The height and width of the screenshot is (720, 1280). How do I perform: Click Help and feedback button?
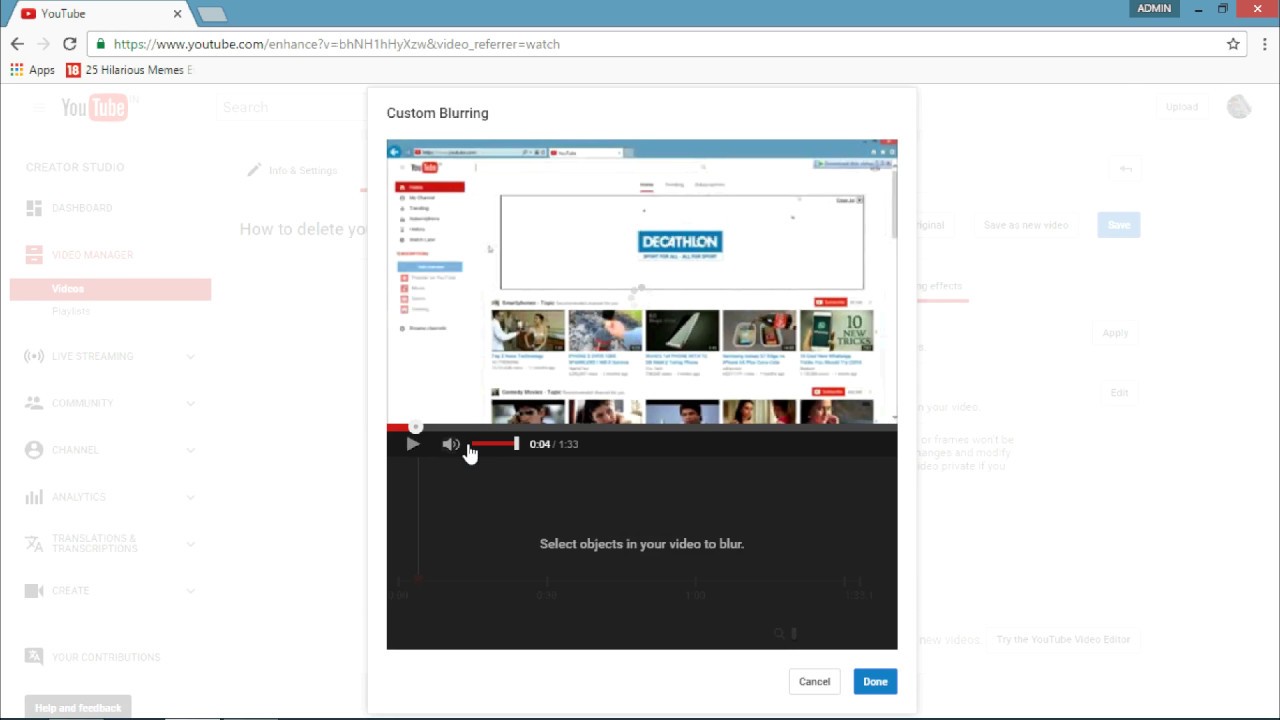point(78,708)
